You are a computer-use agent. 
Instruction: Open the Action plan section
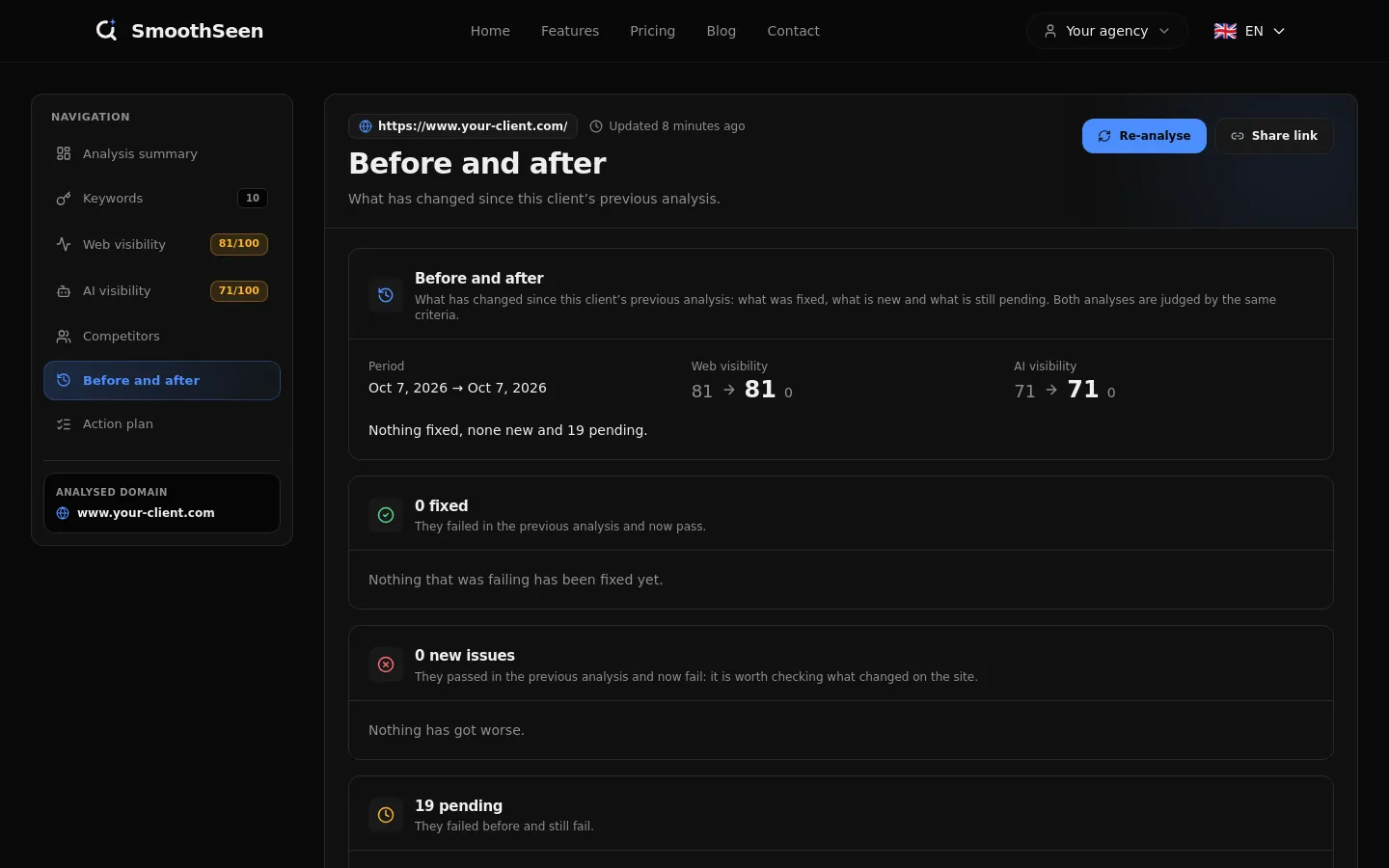pos(162,424)
